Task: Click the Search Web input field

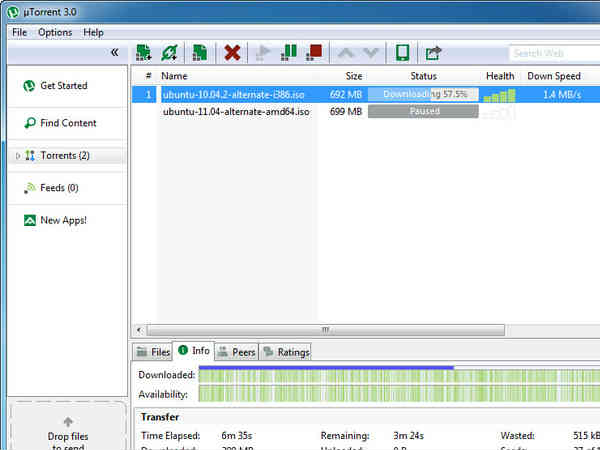Action: [554, 53]
